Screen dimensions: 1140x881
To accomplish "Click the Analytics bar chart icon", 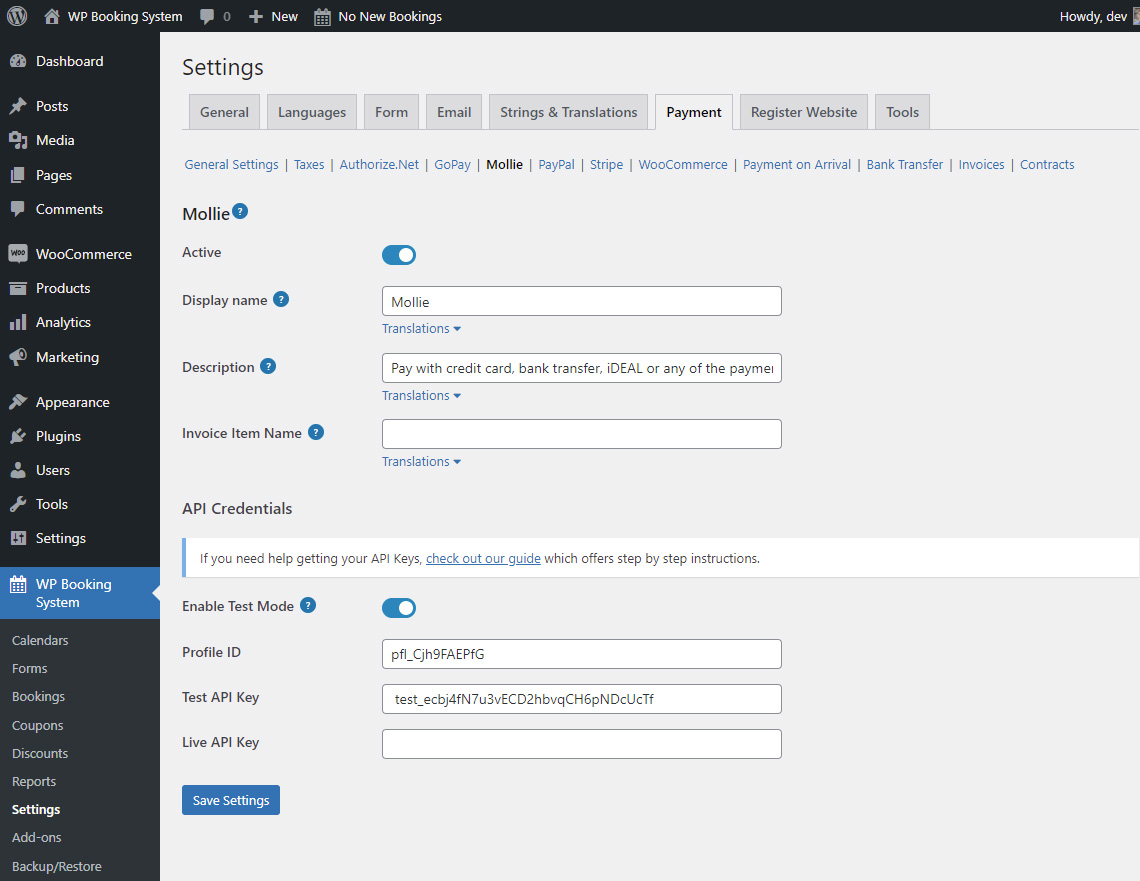I will (18, 323).
